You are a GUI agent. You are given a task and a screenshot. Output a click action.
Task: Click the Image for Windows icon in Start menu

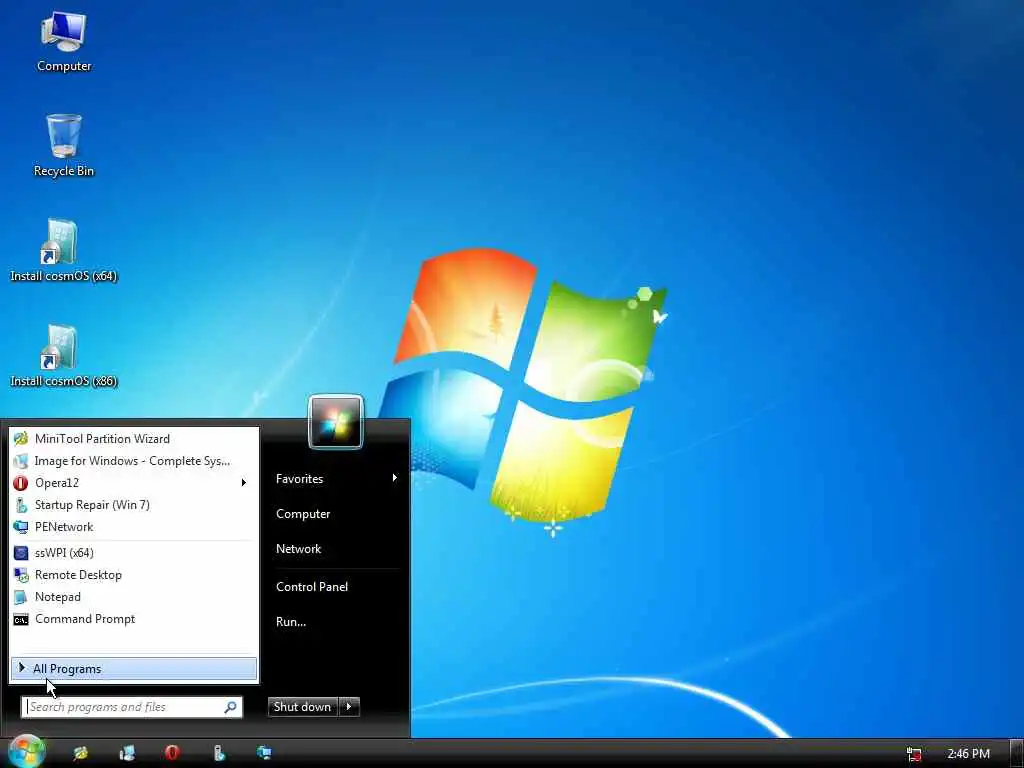21,461
